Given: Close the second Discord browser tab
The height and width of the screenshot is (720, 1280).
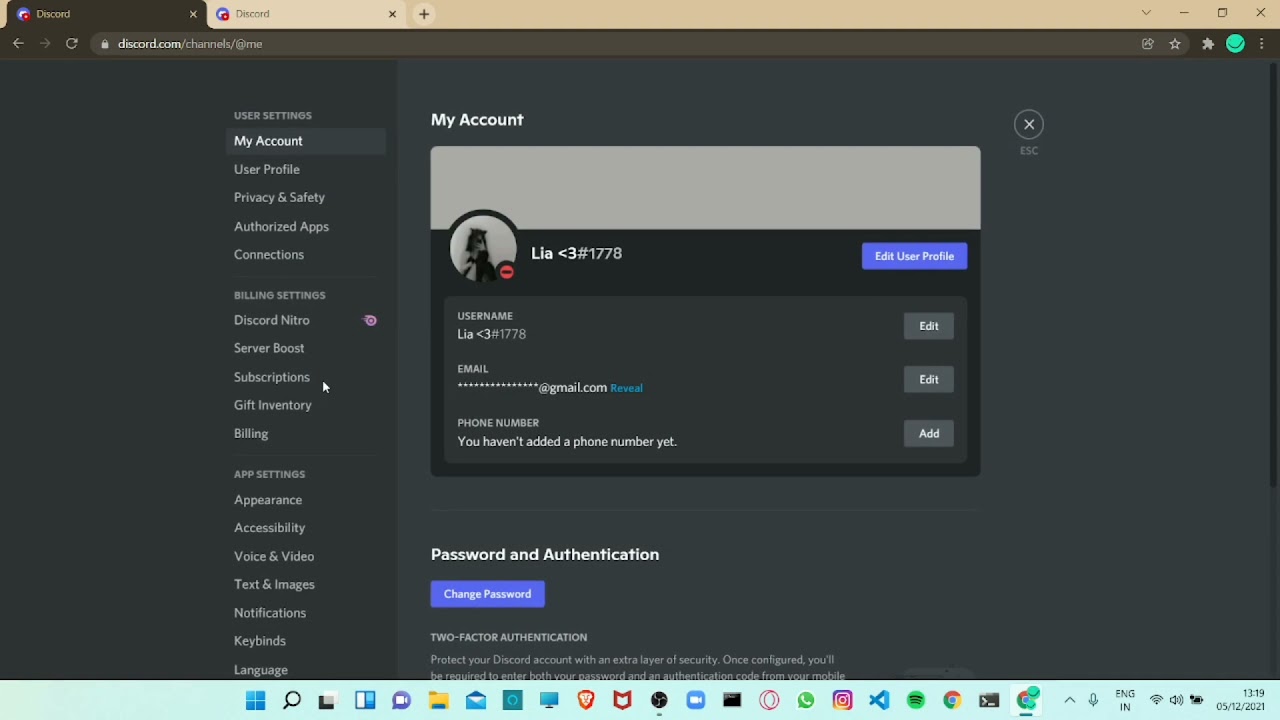Looking at the screenshot, I should 392,14.
